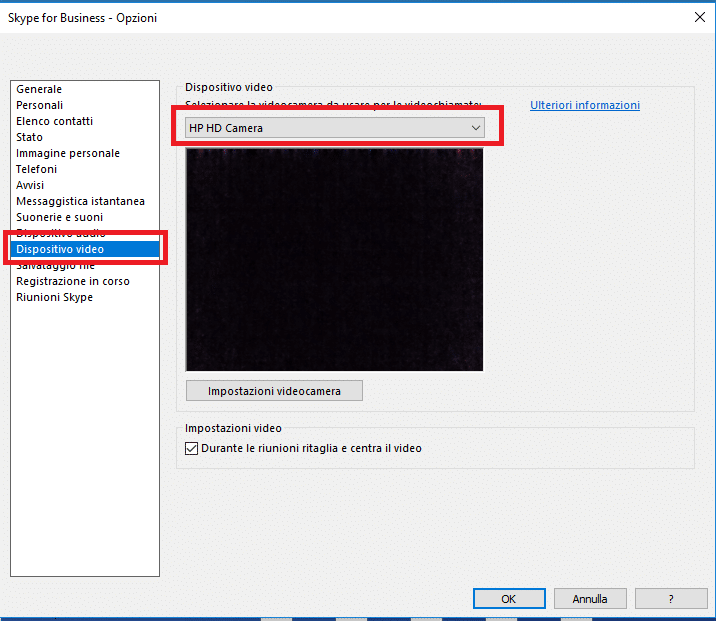
Task: Open help with the ? button
Action: click(671, 599)
